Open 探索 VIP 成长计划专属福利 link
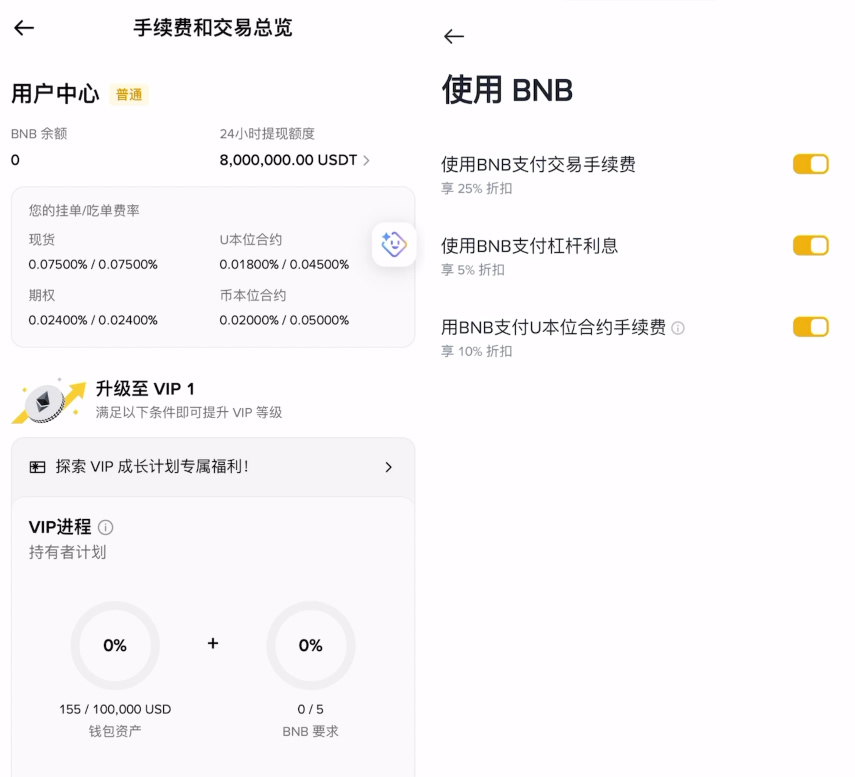The image size is (855, 777). pos(213,467)
